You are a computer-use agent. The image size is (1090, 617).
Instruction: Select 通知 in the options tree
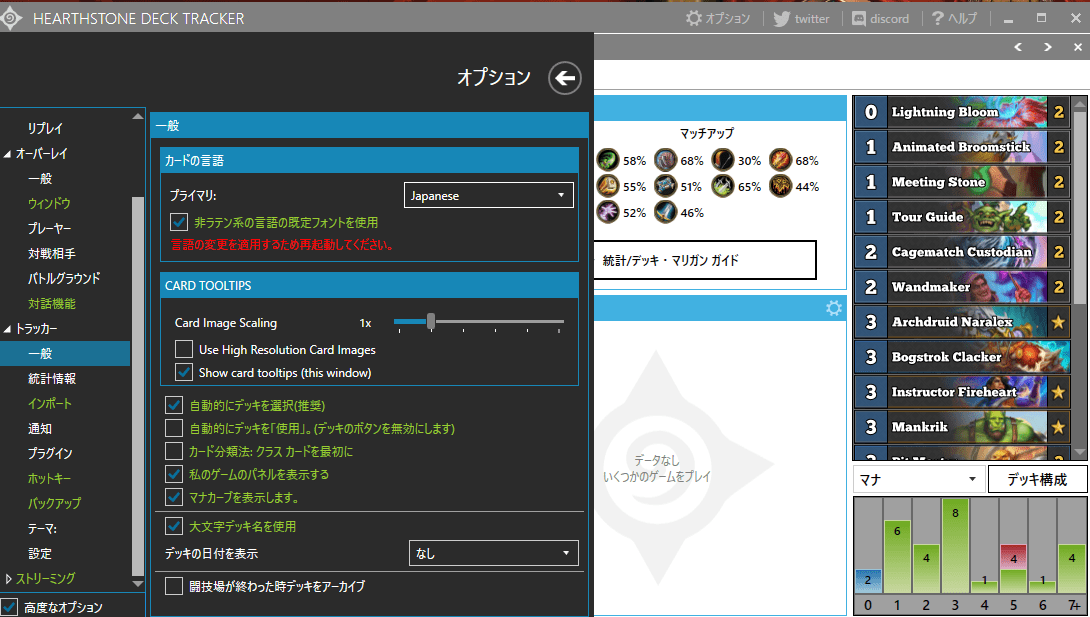point(40,428)
